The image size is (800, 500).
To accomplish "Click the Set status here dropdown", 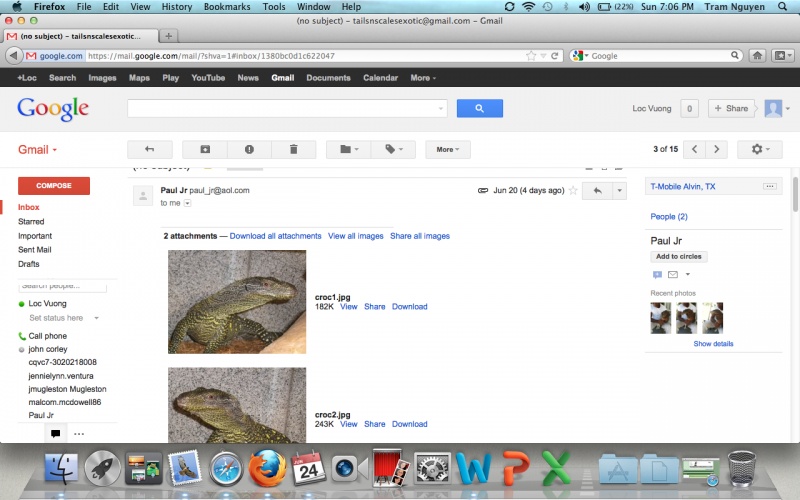I will point(64,318).
